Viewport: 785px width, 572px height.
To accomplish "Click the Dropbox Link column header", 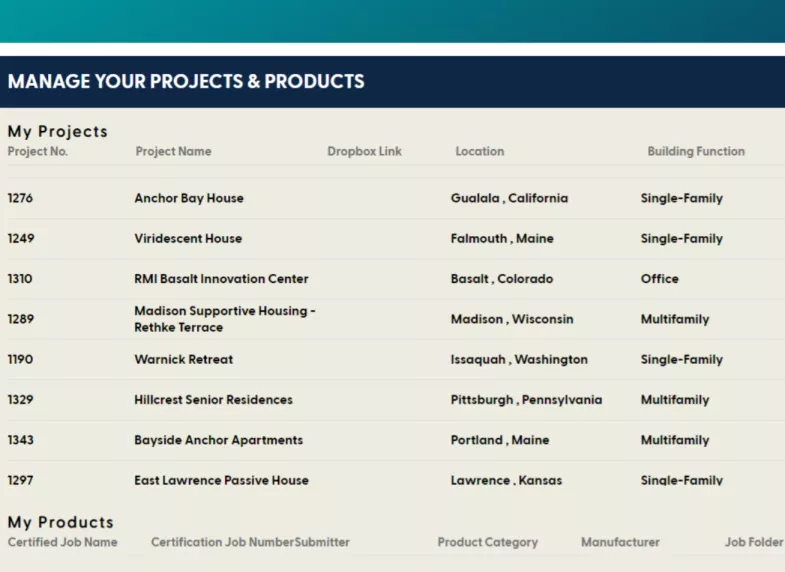I will pos(364,152).
